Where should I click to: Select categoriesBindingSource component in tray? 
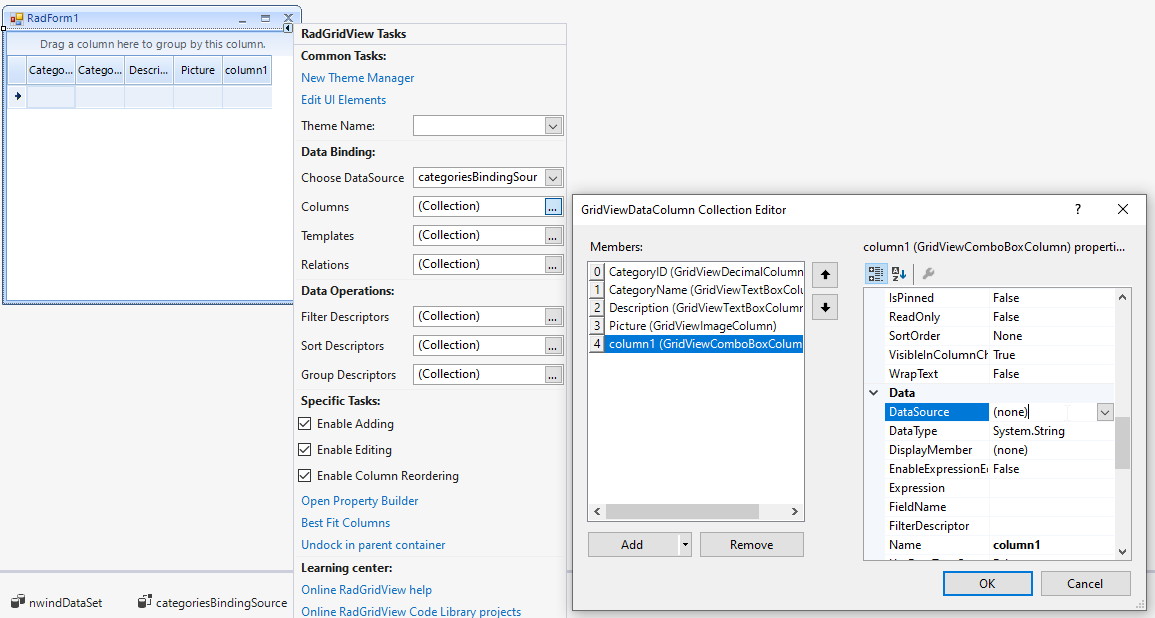(x=212, y=602)
